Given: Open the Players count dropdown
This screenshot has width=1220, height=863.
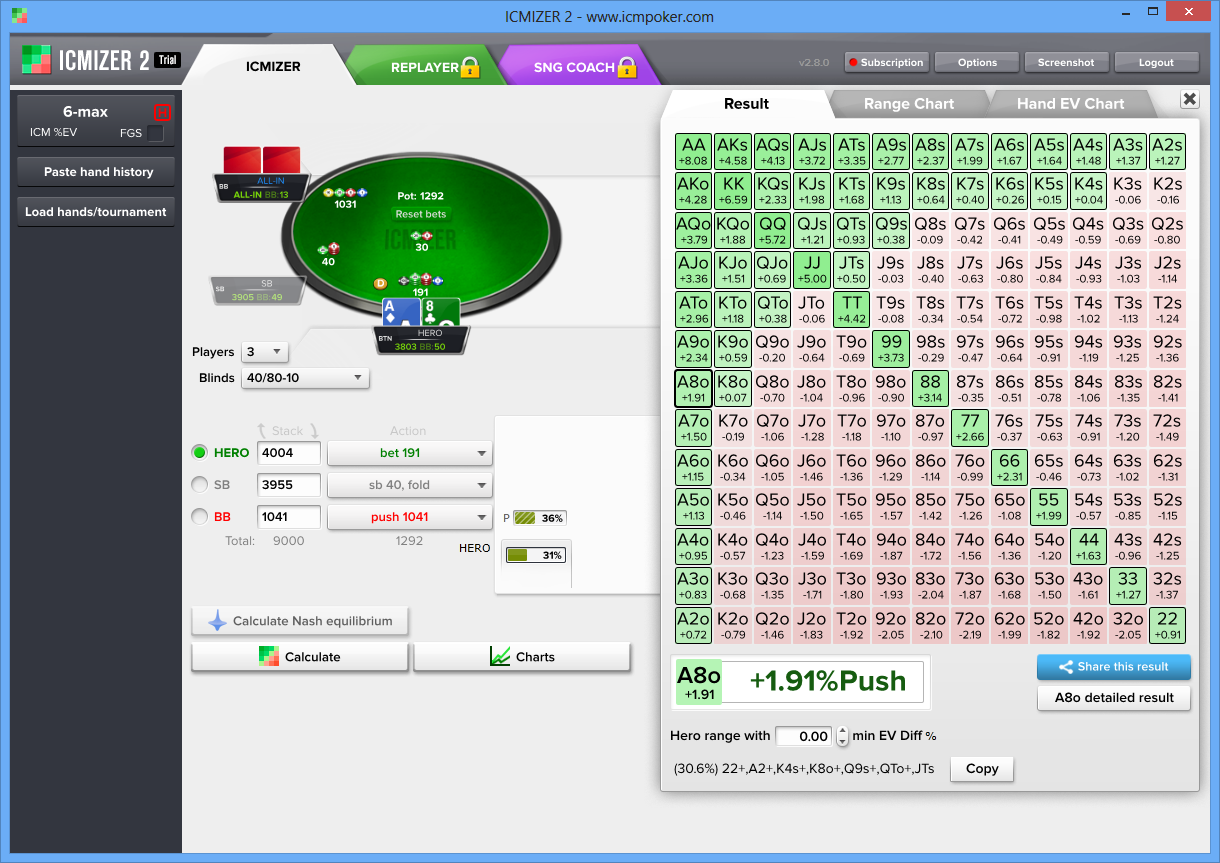Looking at the screenshot, I should click(x=265, y=352).
